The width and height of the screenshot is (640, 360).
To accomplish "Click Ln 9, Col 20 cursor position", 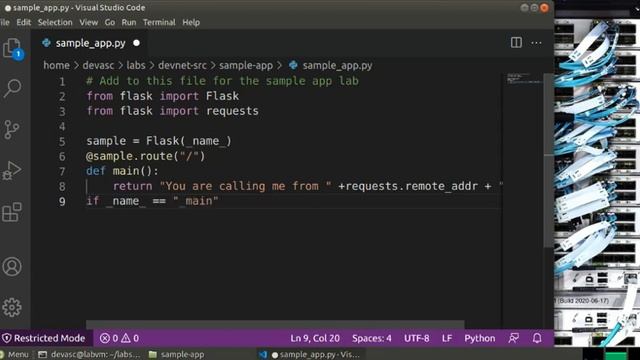I will pos(315,338).
